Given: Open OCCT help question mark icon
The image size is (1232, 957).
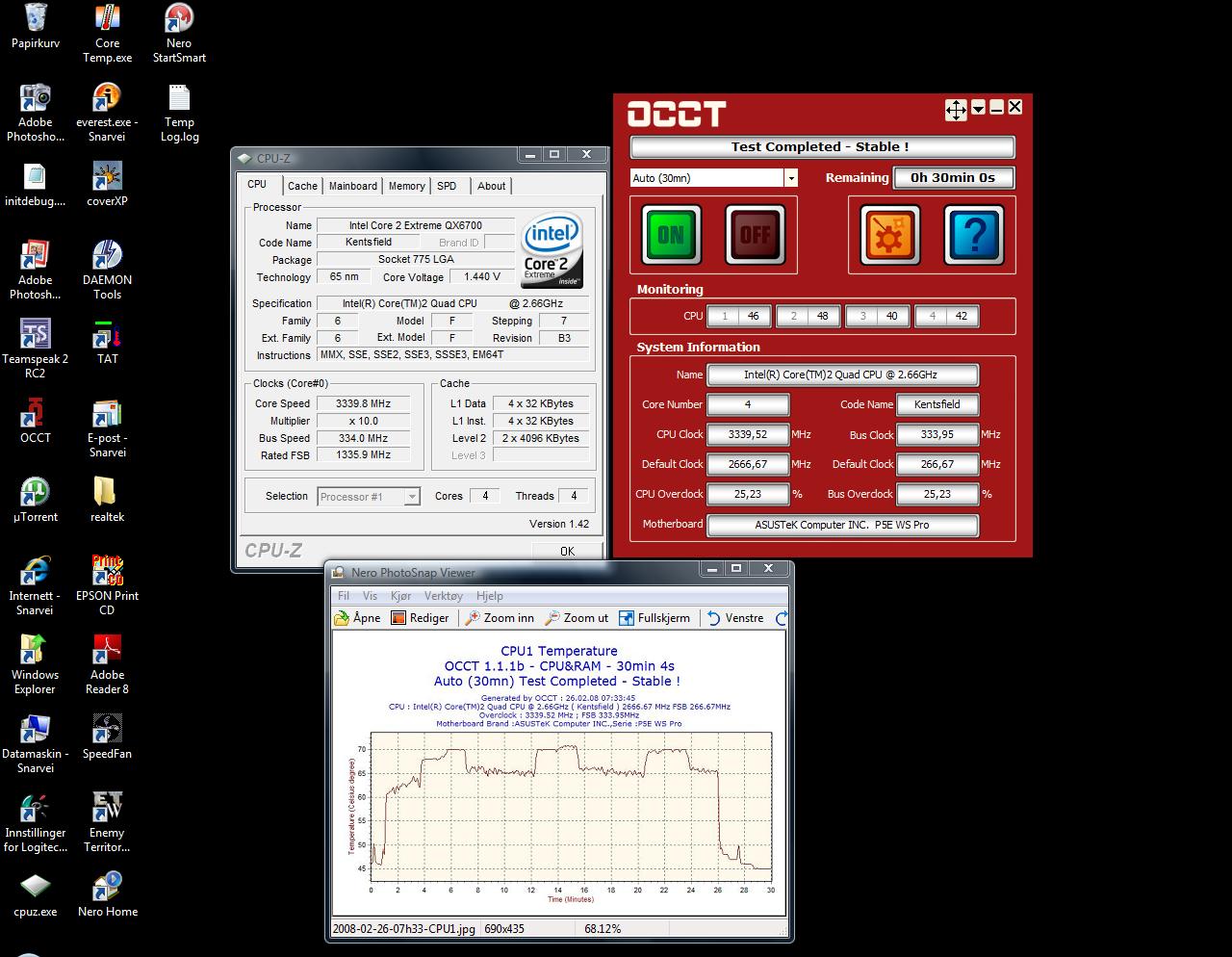Looking at the screenshot, I should pos(973,234).
